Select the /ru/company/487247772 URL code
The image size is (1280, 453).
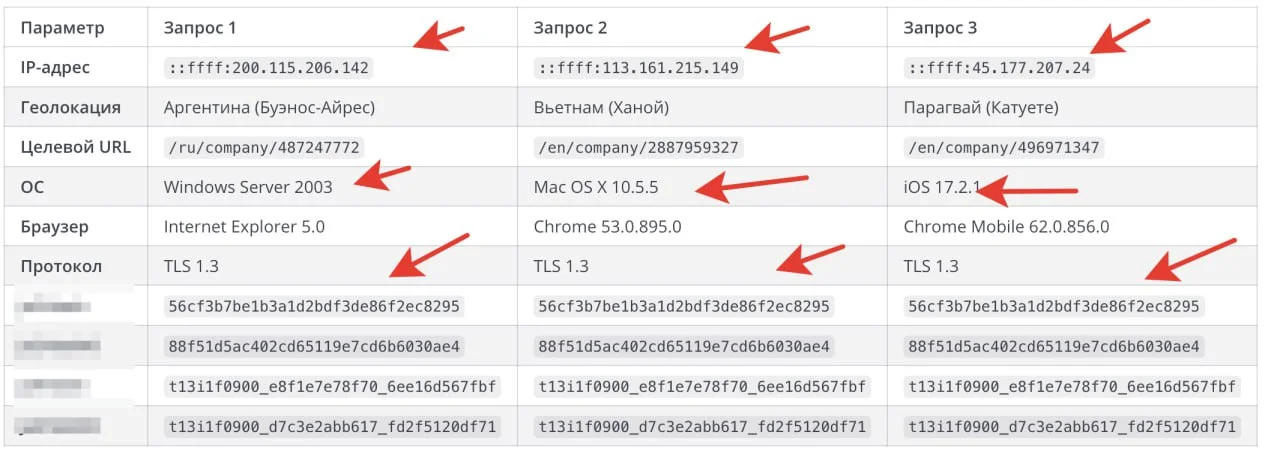[x=262, y=147]
